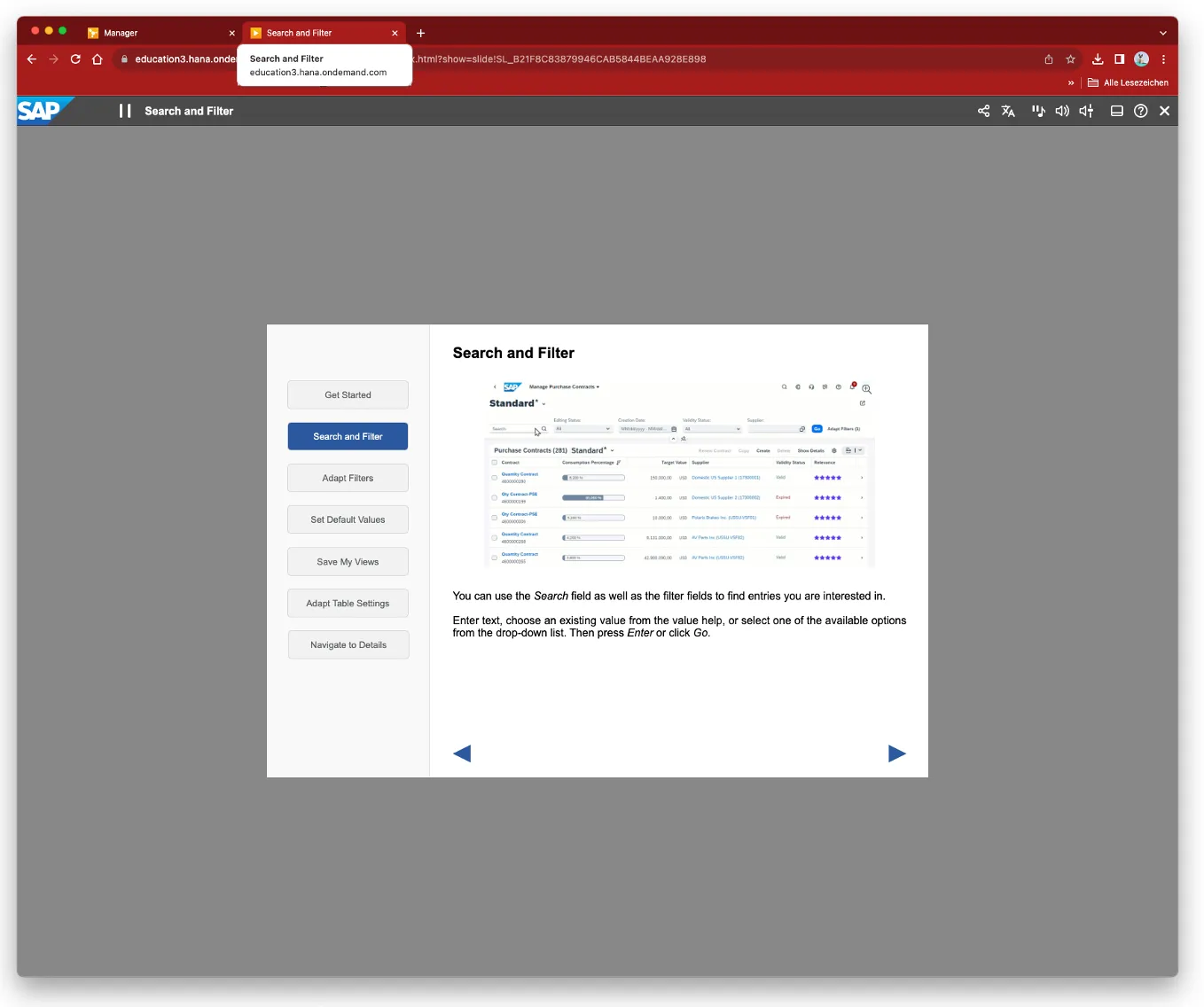Screen dimensions: 1204x1007
Task: Open Chrome three-dot menu
Action: point(1163,59)
